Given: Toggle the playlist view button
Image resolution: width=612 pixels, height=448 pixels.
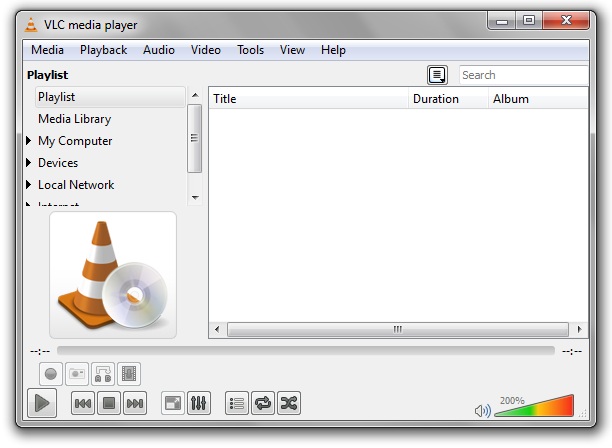Looking at the screenshot, I should click(237, 403).
